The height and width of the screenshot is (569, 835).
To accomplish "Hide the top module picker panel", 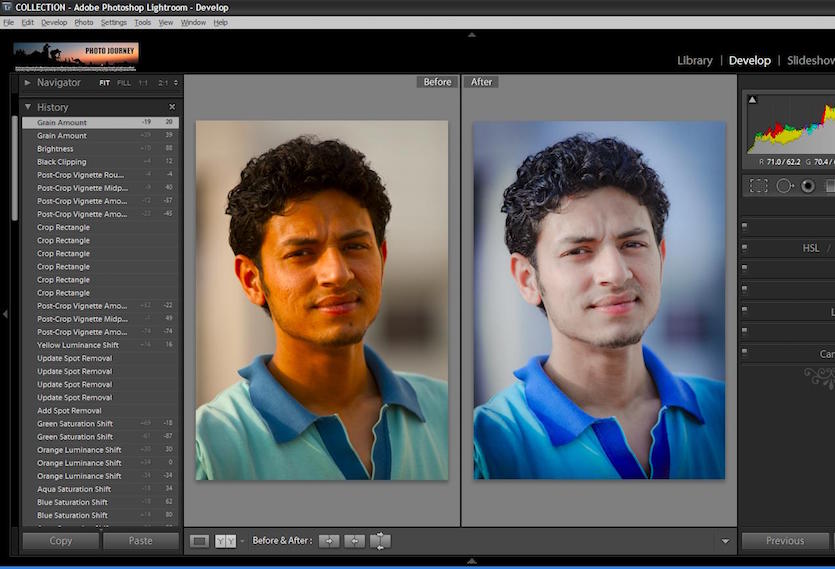I will [471, 35].
